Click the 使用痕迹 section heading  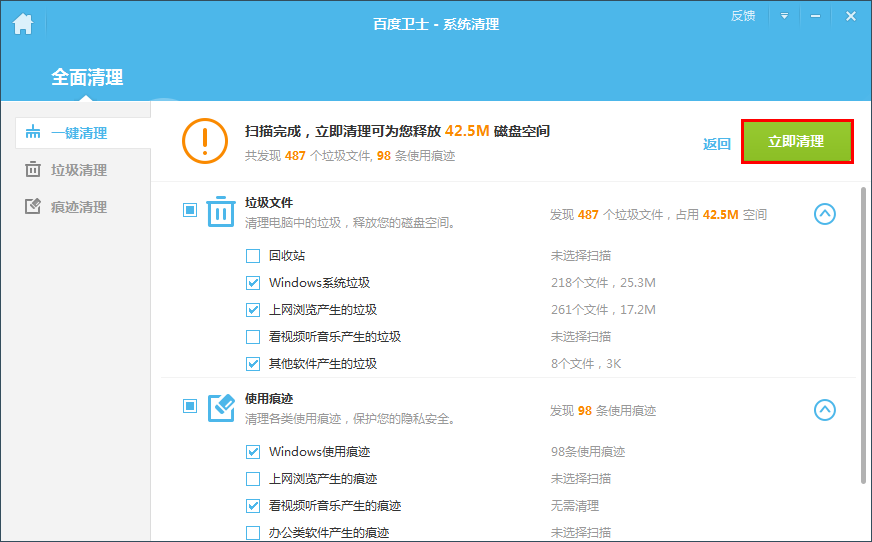269,399
